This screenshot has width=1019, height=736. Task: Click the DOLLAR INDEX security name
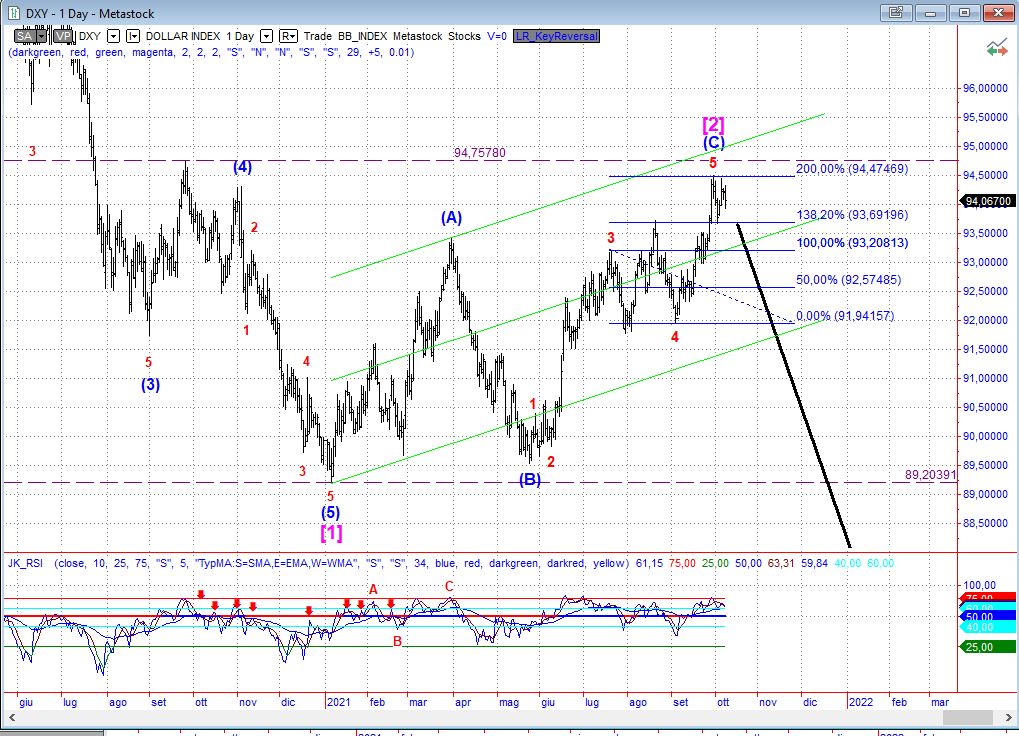pos(183,36)
